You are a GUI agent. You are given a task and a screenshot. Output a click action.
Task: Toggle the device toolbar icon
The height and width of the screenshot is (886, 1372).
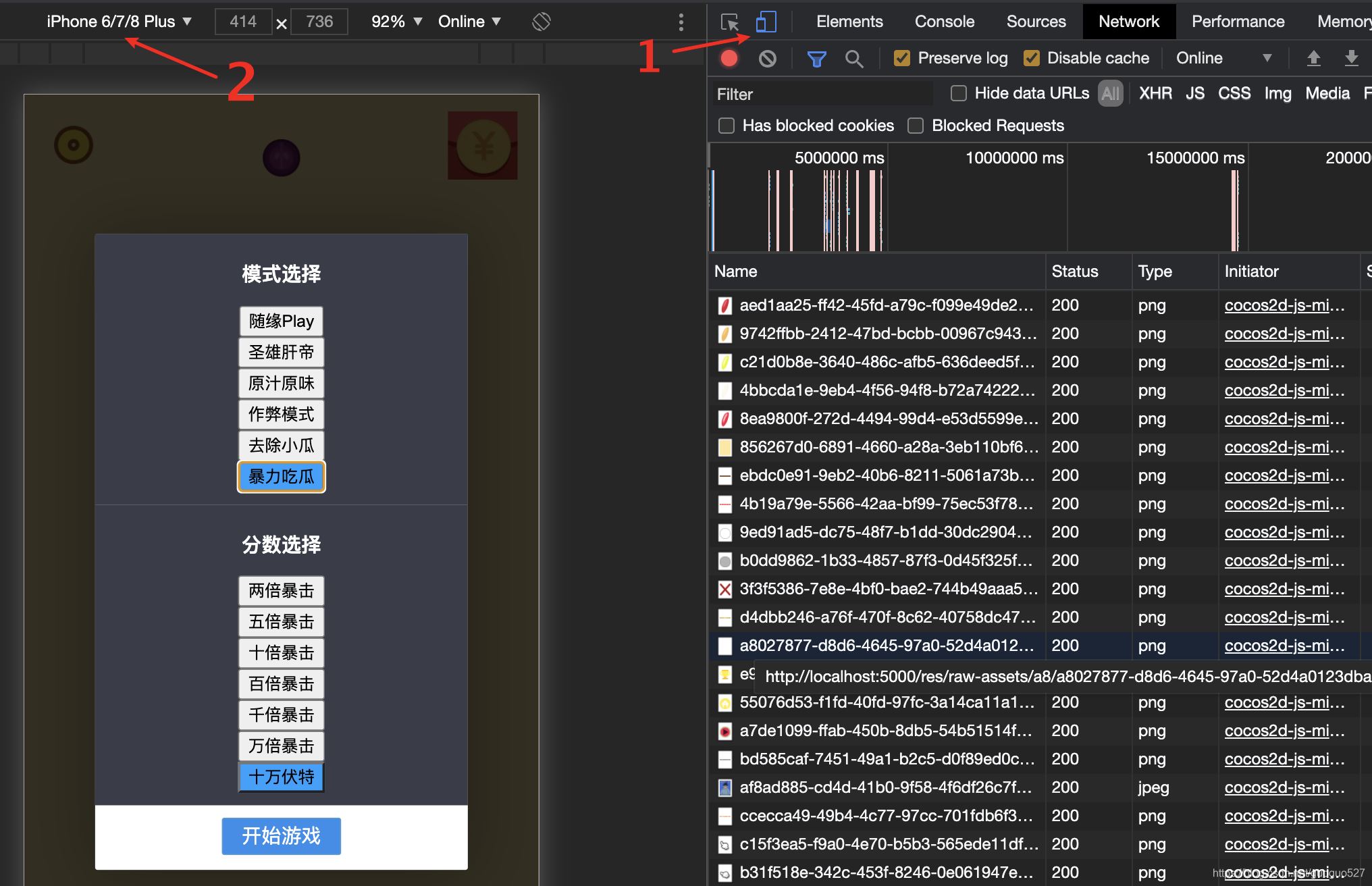pyautogui.click(x=766, y=22)
